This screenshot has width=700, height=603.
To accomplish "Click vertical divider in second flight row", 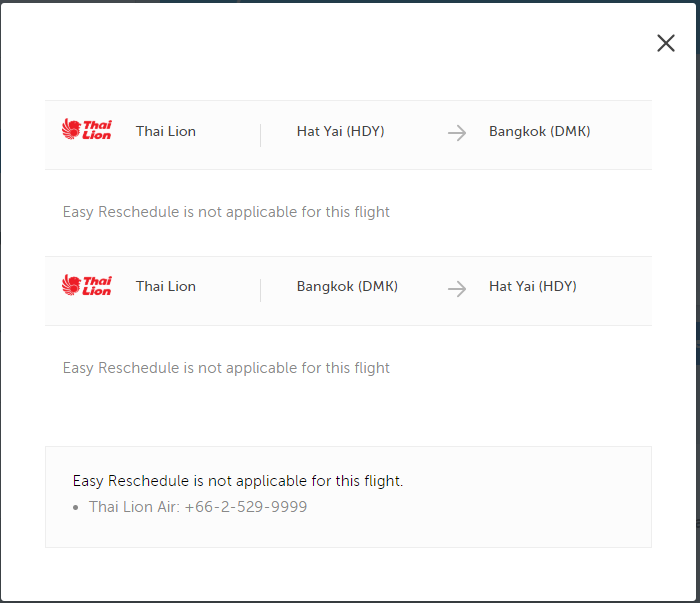I will 260,291.
